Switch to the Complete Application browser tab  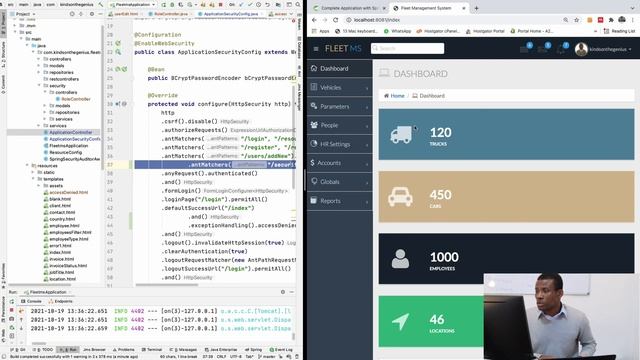pyautogui.click(x=348, y=8)
